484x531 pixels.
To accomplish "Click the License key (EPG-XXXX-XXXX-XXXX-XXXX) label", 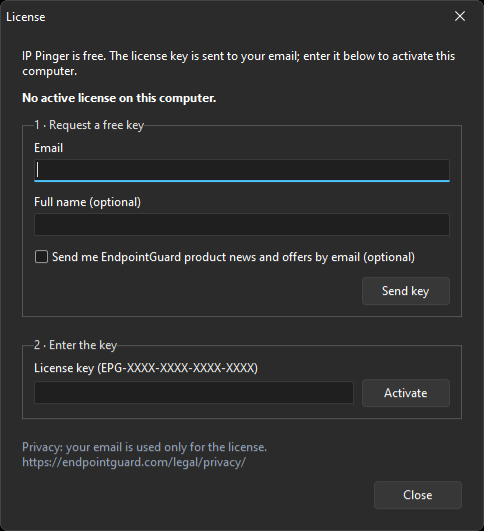I will (146, 368).
